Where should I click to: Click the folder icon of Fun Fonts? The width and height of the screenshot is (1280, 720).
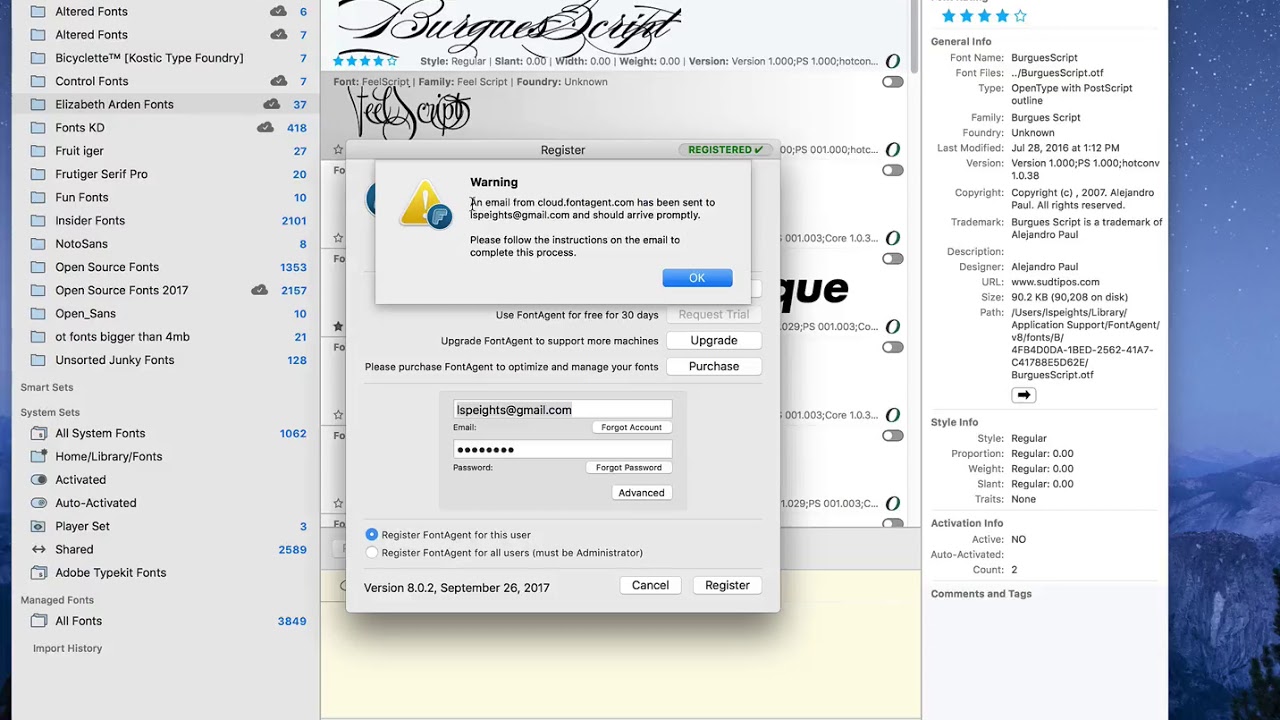(x=38, y=197)
